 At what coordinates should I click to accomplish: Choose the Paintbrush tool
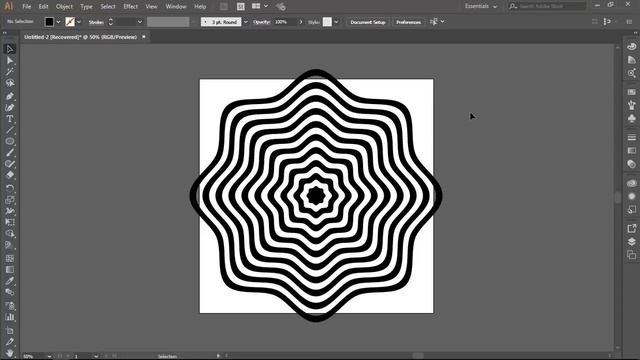[x=10, y=153]
